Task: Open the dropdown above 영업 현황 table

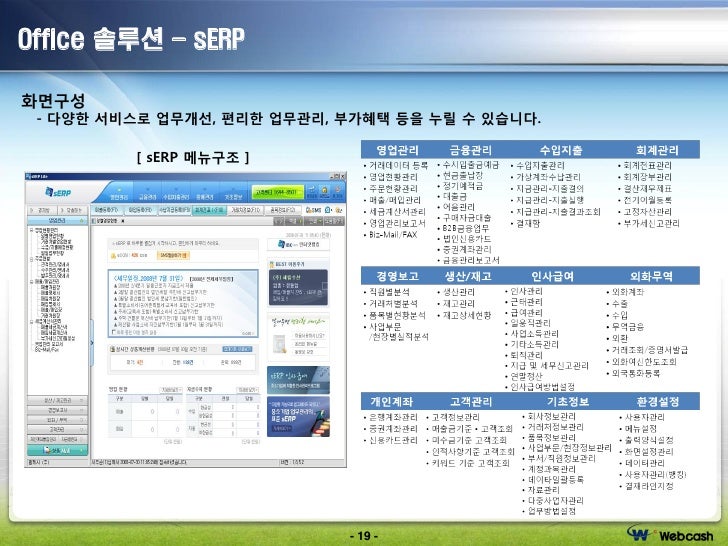Action: coord(171,390)
